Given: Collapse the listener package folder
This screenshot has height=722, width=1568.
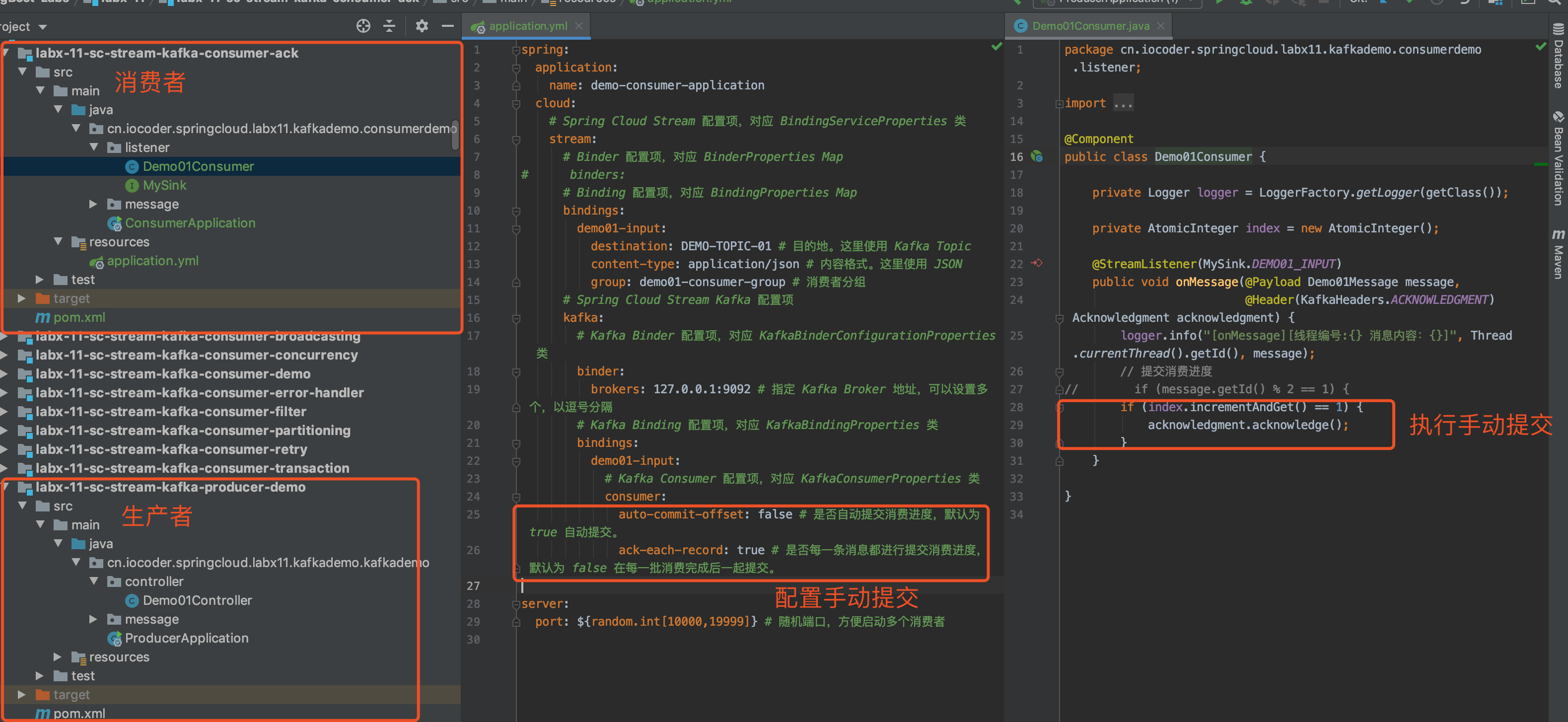Looking at the screenshot, I should pyautogui.click(x=94, y=147).
